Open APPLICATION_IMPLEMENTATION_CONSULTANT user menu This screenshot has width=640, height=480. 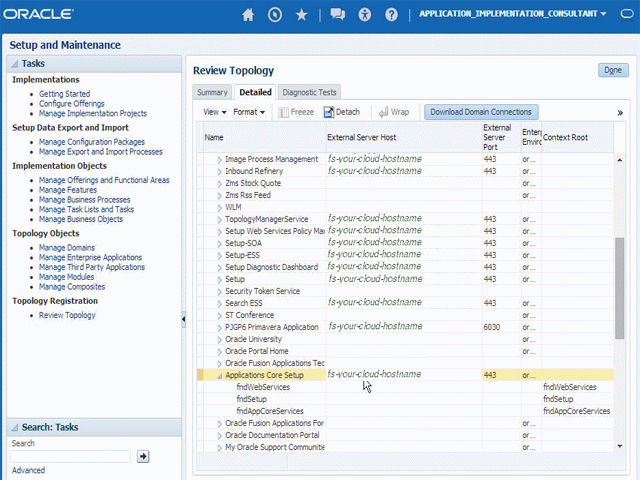pos(513,14)
